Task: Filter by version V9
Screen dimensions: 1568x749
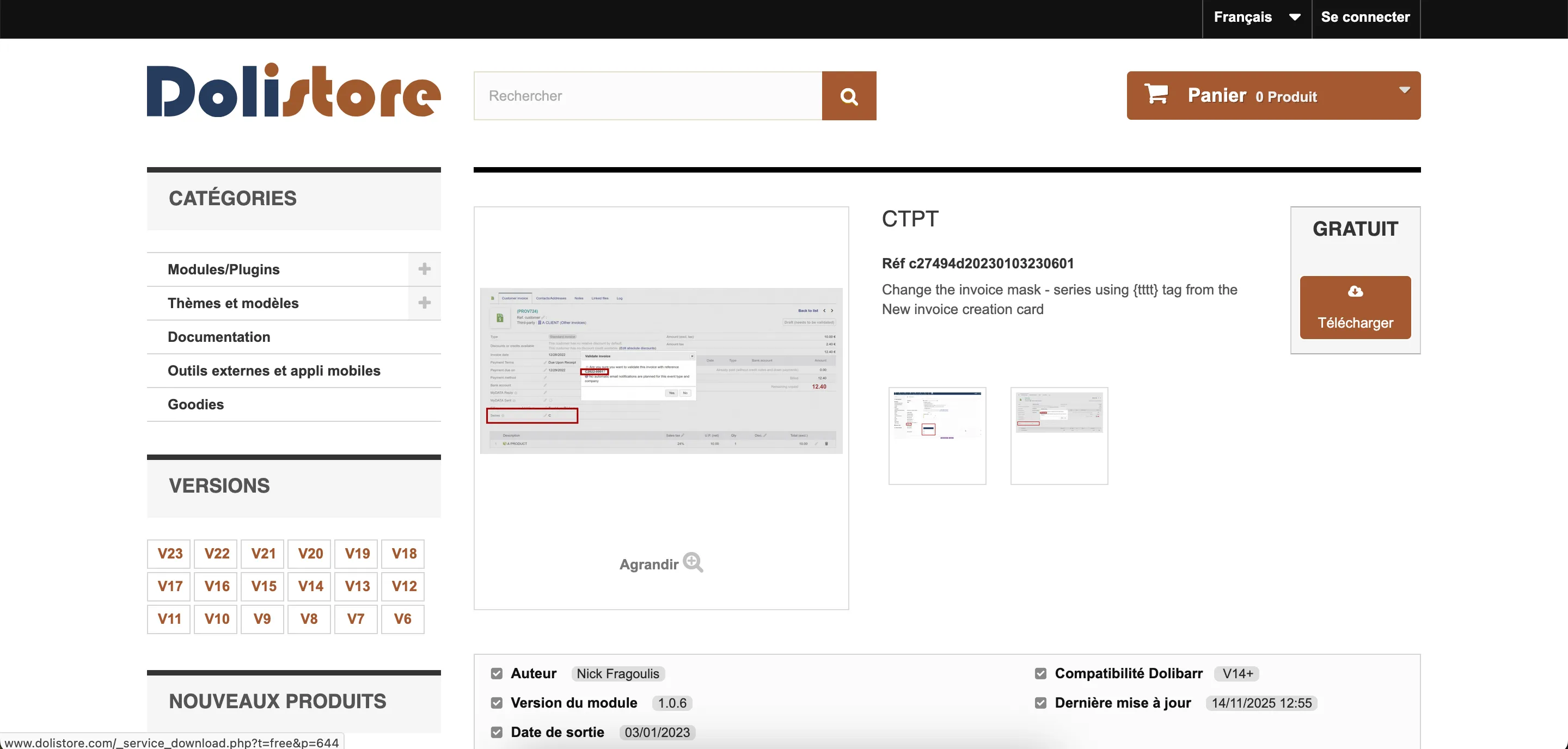Action: pyautogui.click(x=263, y=619)
